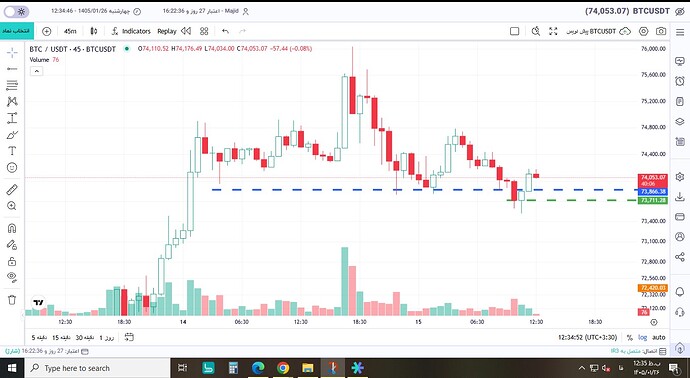Take a chart snapshot with camera icon
The width and height of the screenshot is (690, 378).
pos(661,31)
